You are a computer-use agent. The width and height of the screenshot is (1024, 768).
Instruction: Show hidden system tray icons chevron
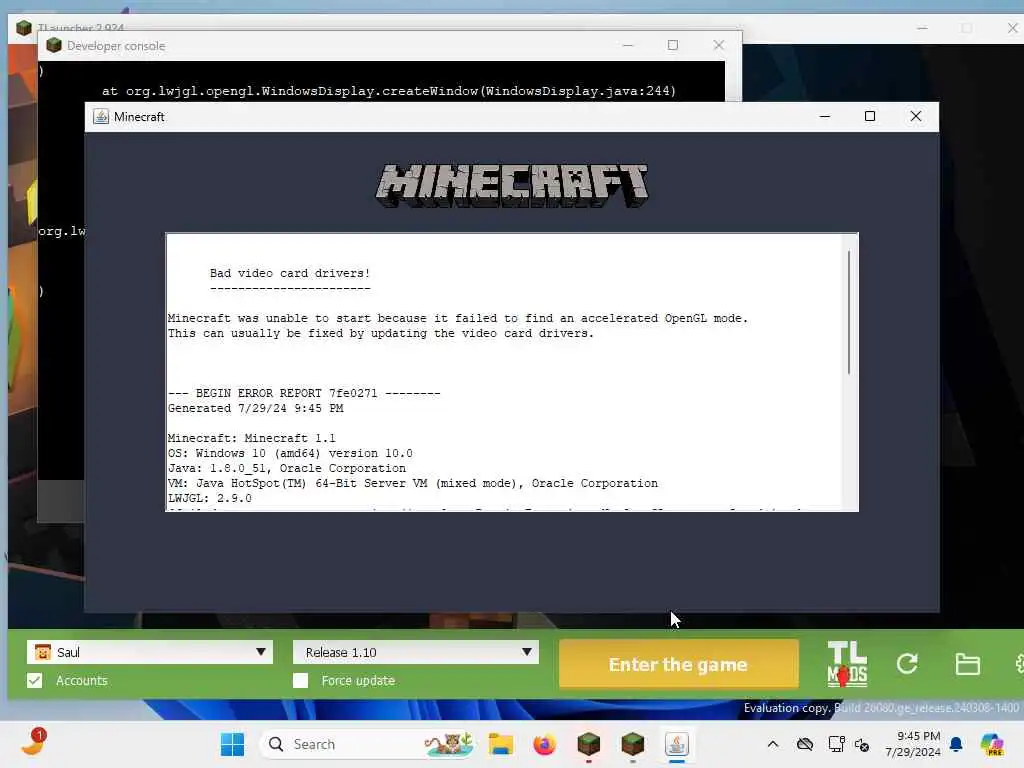pyautogui.click(x=773, y=744)
